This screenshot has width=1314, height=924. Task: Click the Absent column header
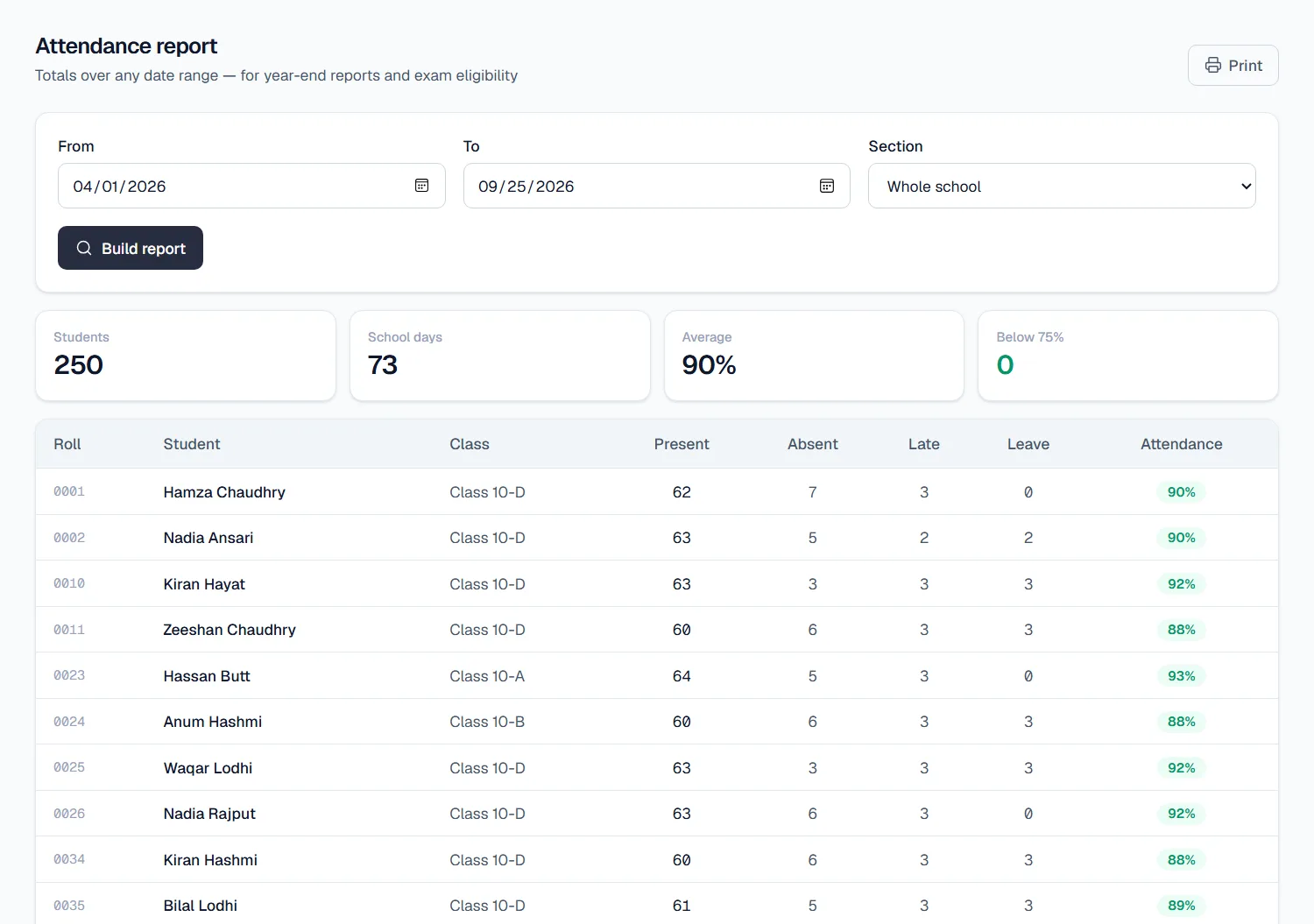[x=813, y=444]
